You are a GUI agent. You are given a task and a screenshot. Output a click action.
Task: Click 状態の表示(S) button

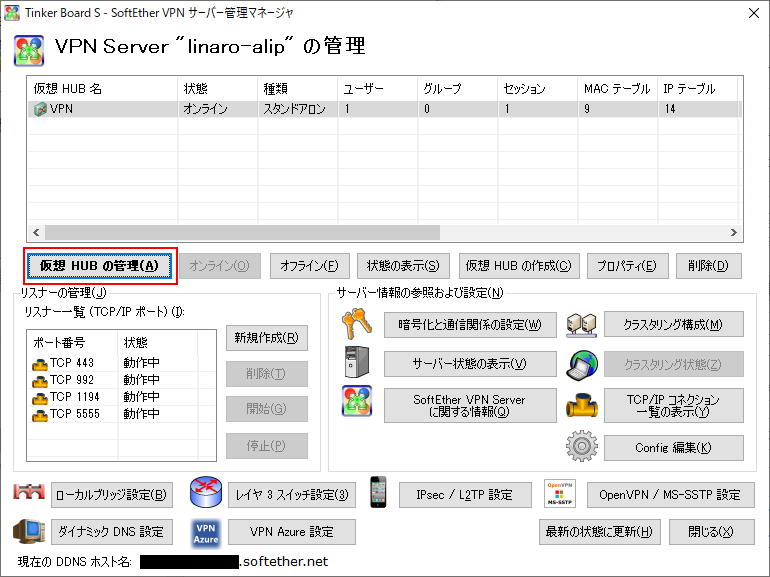coord(403,266)
